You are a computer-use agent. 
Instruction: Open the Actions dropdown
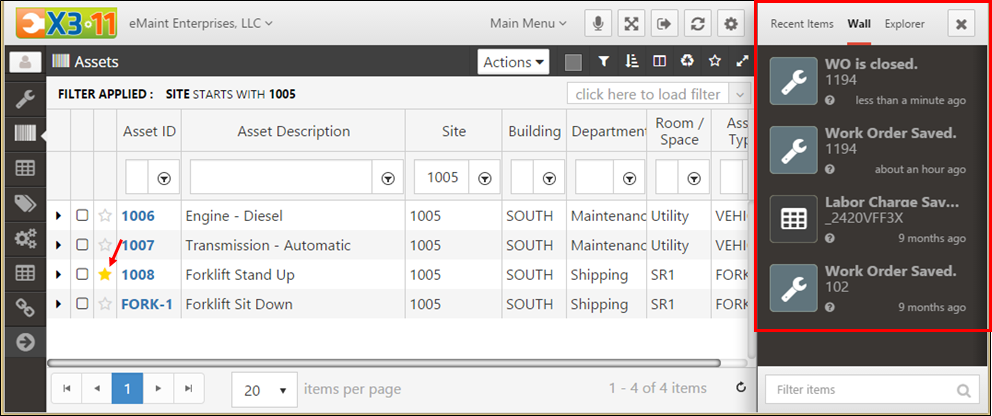tap(513, 62)
